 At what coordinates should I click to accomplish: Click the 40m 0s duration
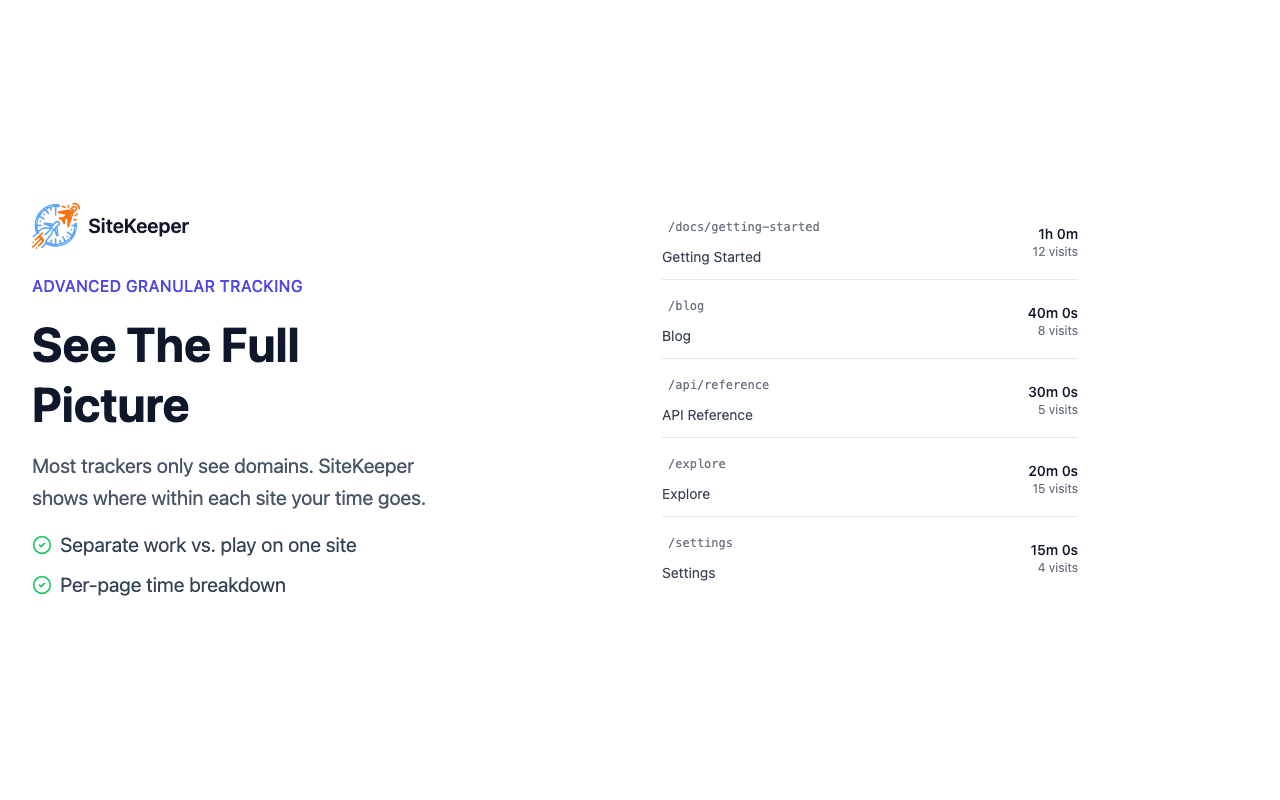(x=1052, y=313)
